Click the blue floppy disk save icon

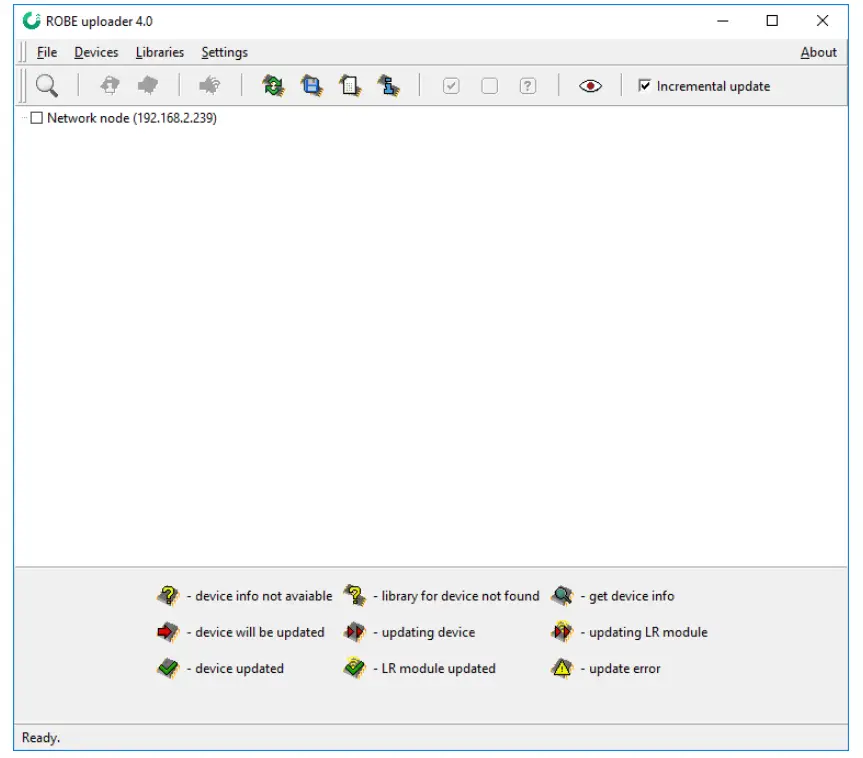click(x=312, y=86)
